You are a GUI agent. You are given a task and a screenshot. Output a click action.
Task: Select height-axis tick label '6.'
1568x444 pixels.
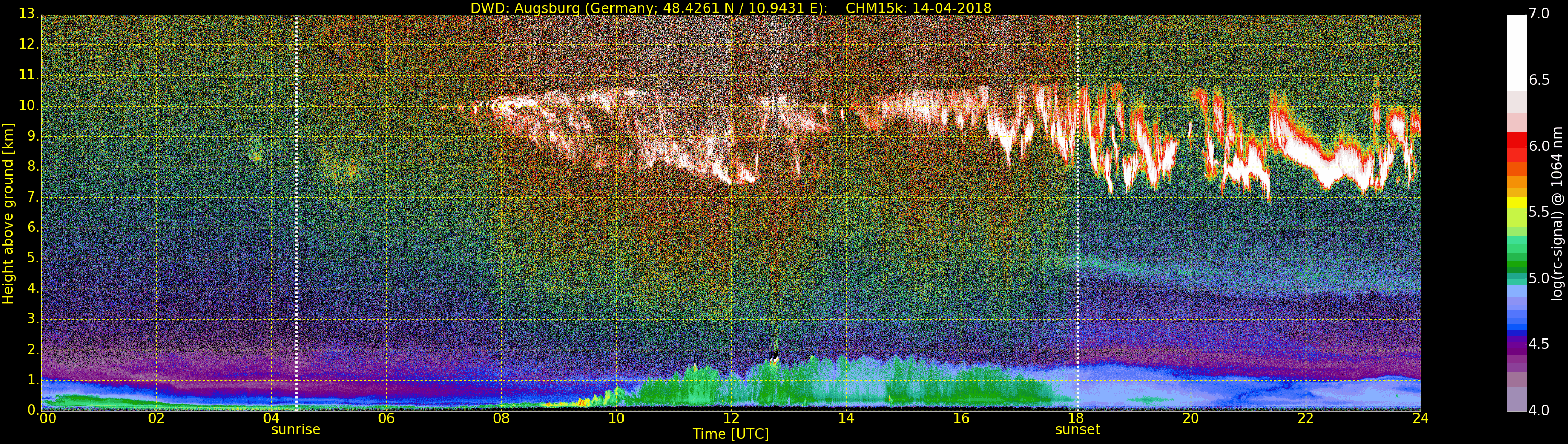[32, 227]
